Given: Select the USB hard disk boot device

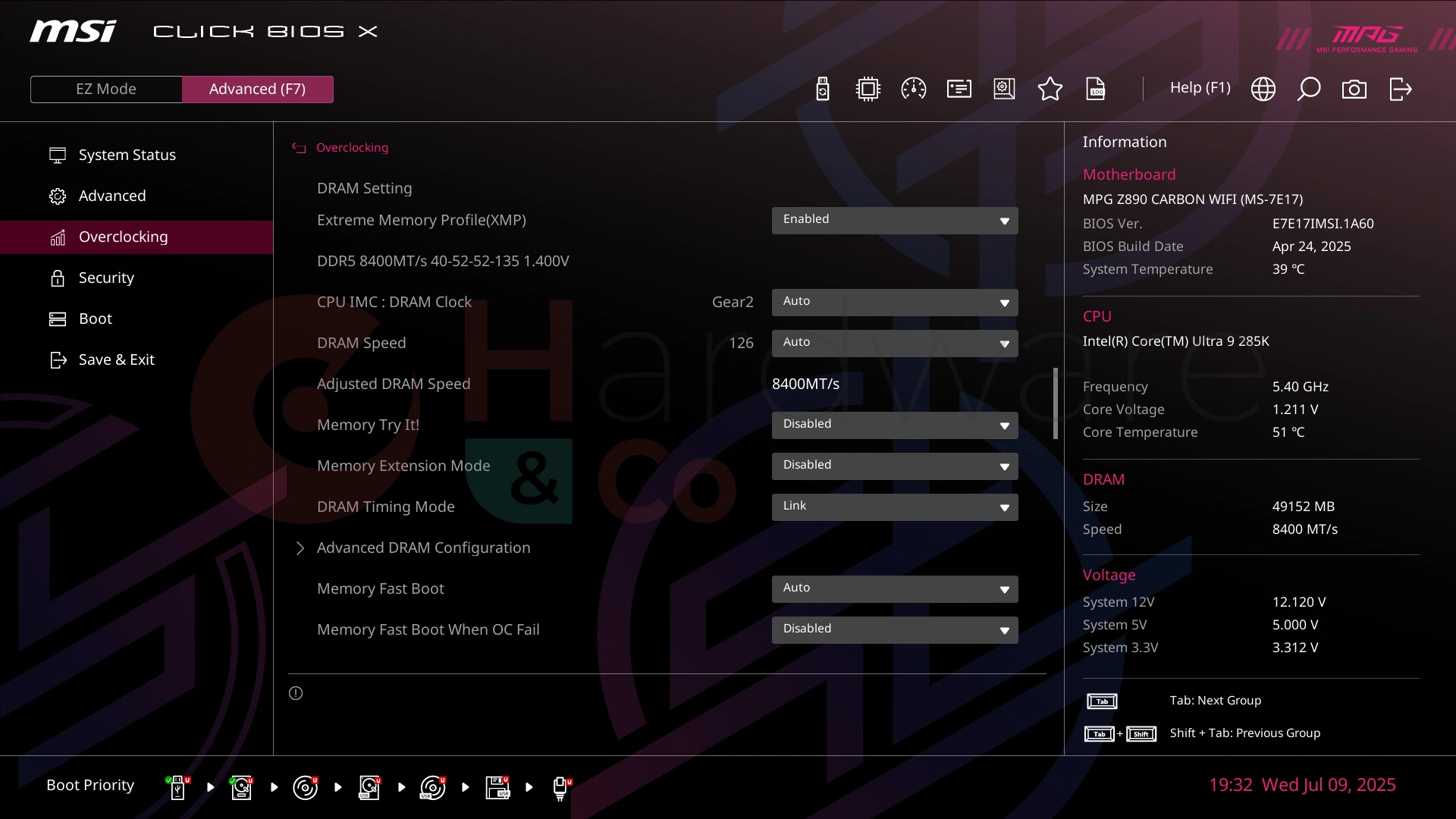Looking at the screenshot, I should point(369,787).
